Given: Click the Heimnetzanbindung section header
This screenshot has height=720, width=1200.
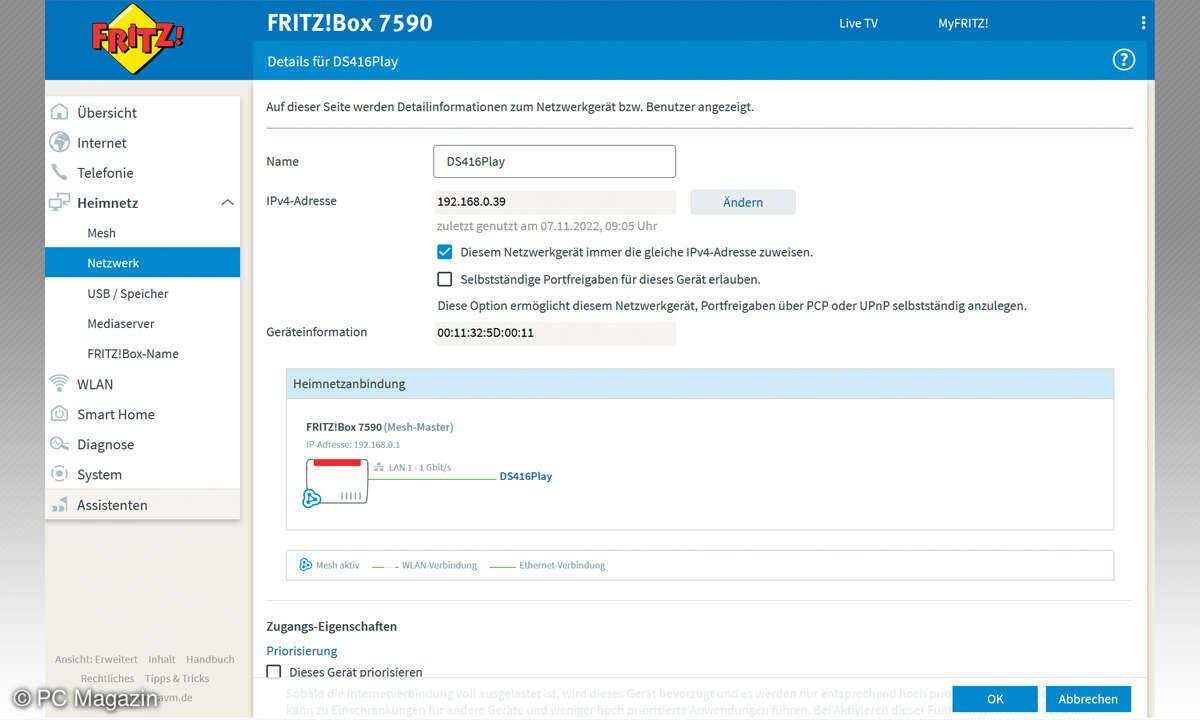Looking at the screenshot, I should click(700, 384).
